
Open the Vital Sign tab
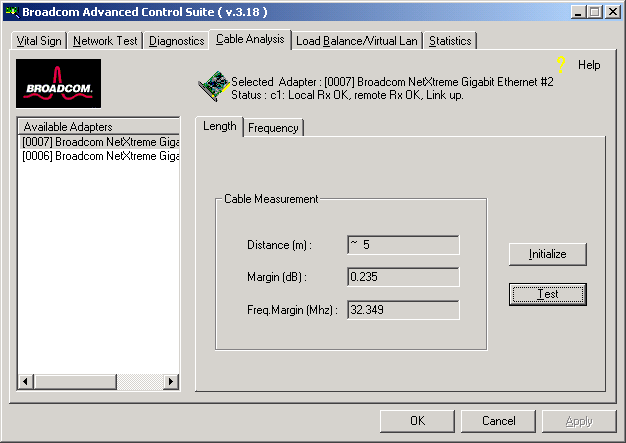pyautogui.click(x=39, y=41)
